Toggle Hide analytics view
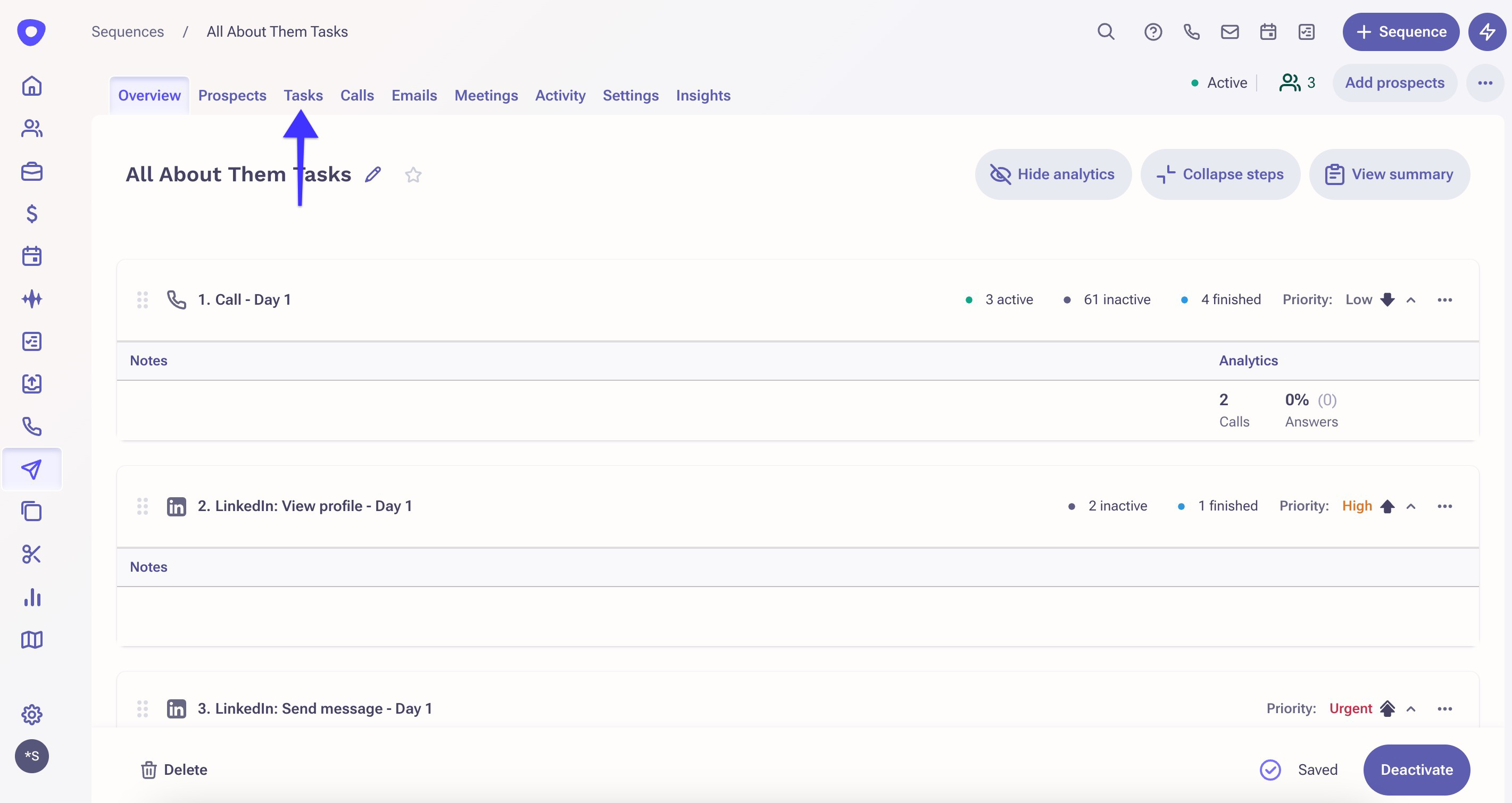This screenshot has height=803, width=1512. point(1053,174)
